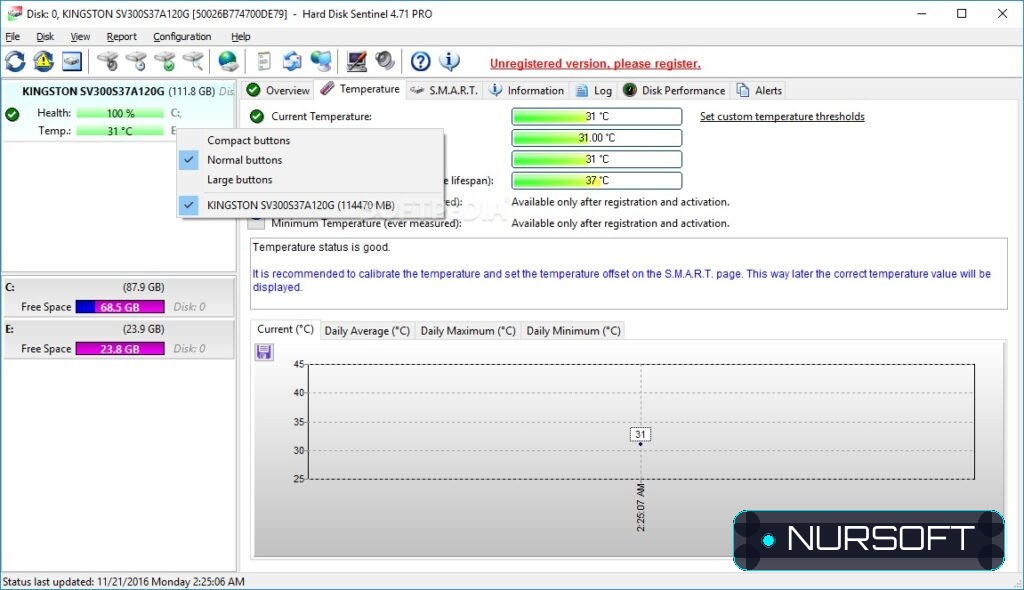Click the save graph floppy disk icon

click(264, 352)
